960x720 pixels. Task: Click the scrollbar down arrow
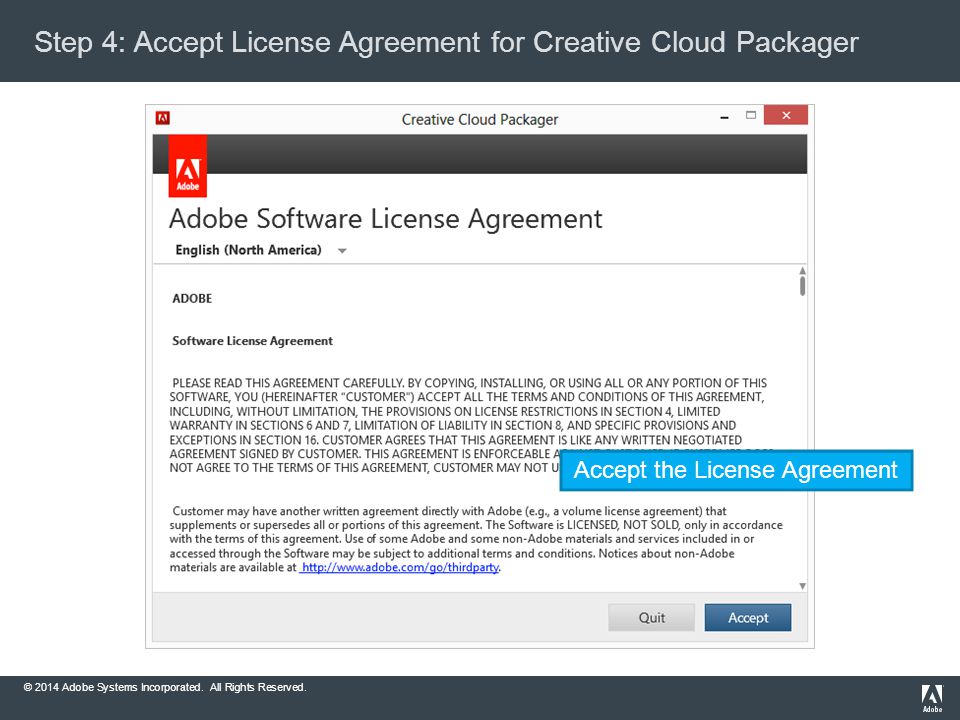[x=802, y=586]
